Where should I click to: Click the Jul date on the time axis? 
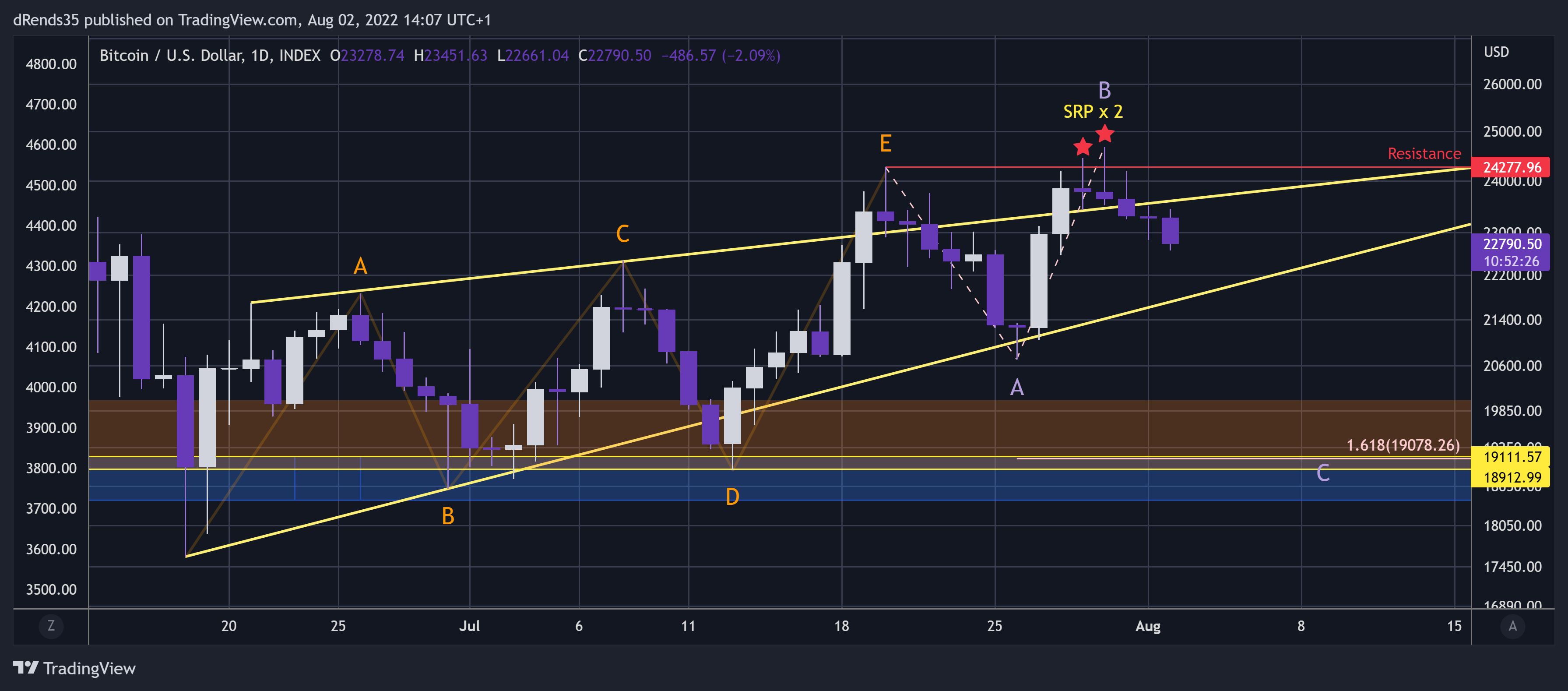coord(469,626)
